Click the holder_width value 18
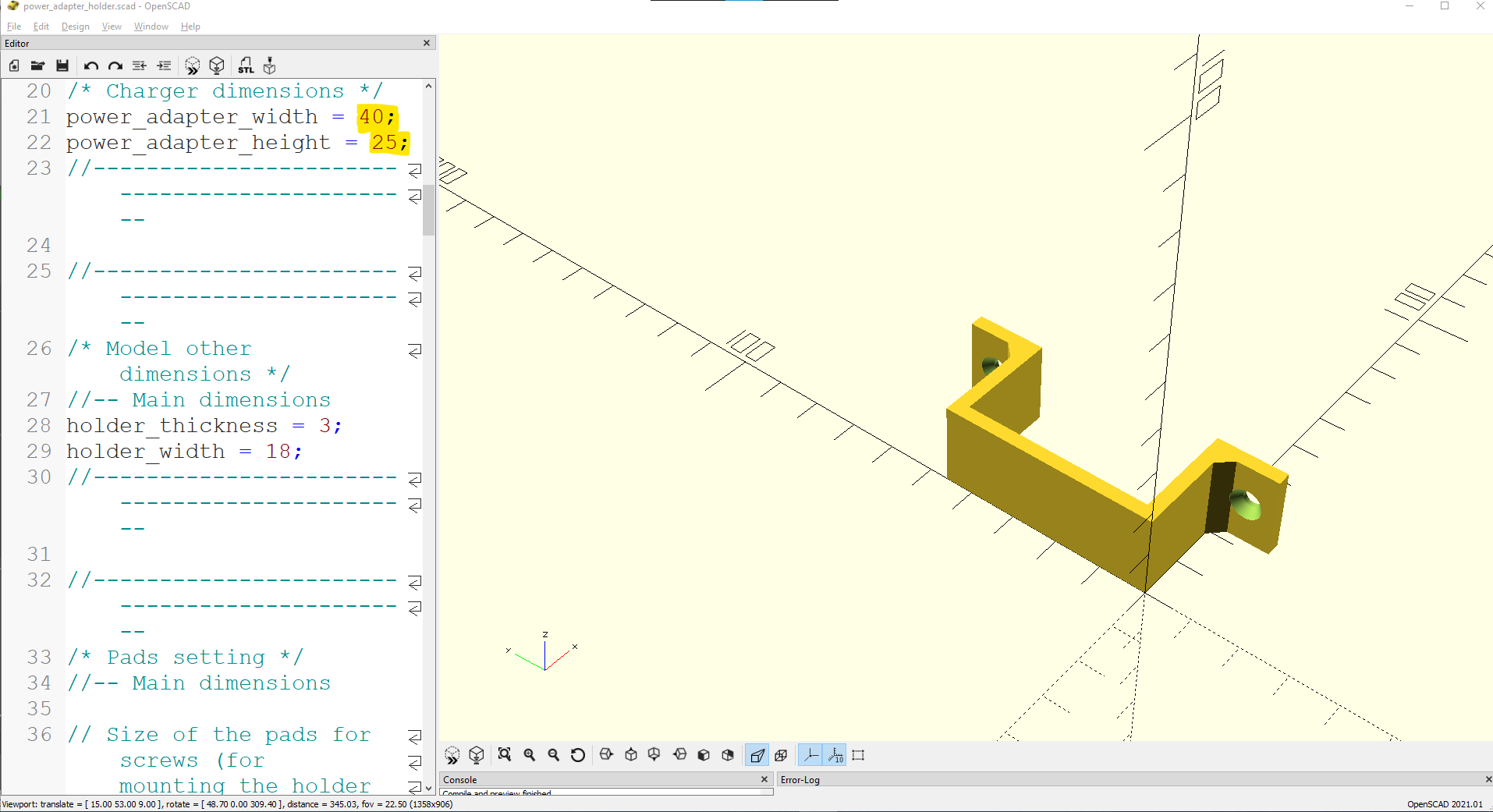Screen dimensions: 1493x812 (x=278, y=452)
